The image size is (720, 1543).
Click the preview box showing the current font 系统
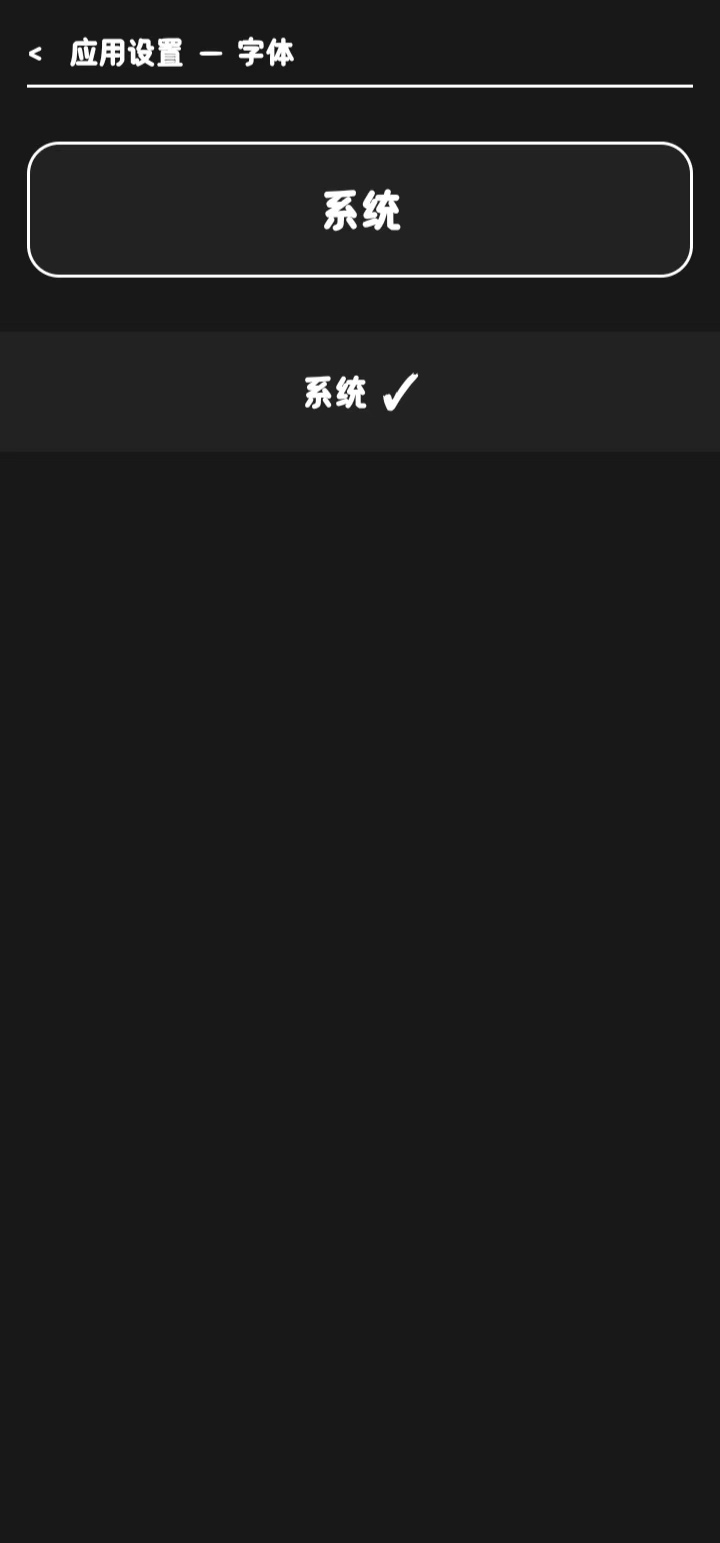[360, 209]
